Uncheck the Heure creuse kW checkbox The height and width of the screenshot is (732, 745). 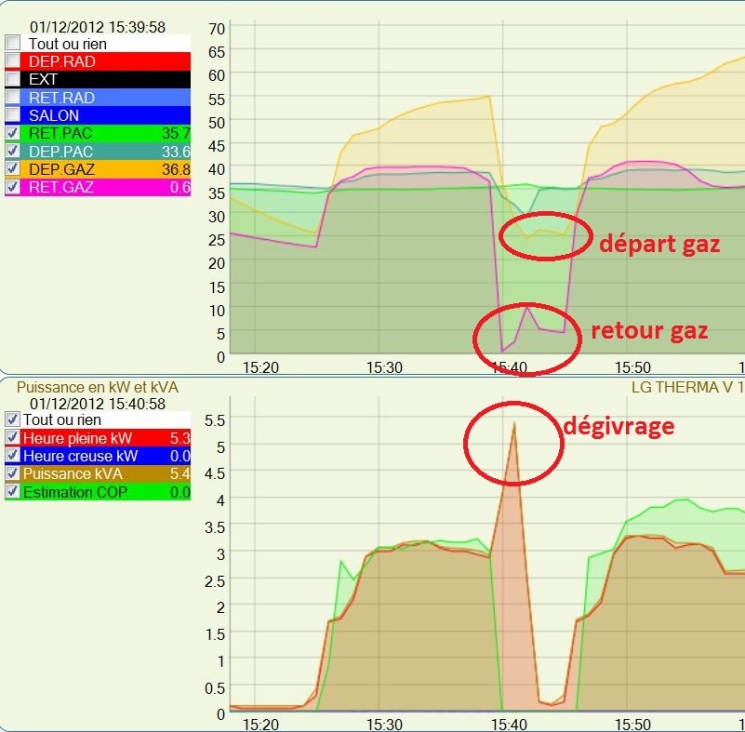(12, 456)
